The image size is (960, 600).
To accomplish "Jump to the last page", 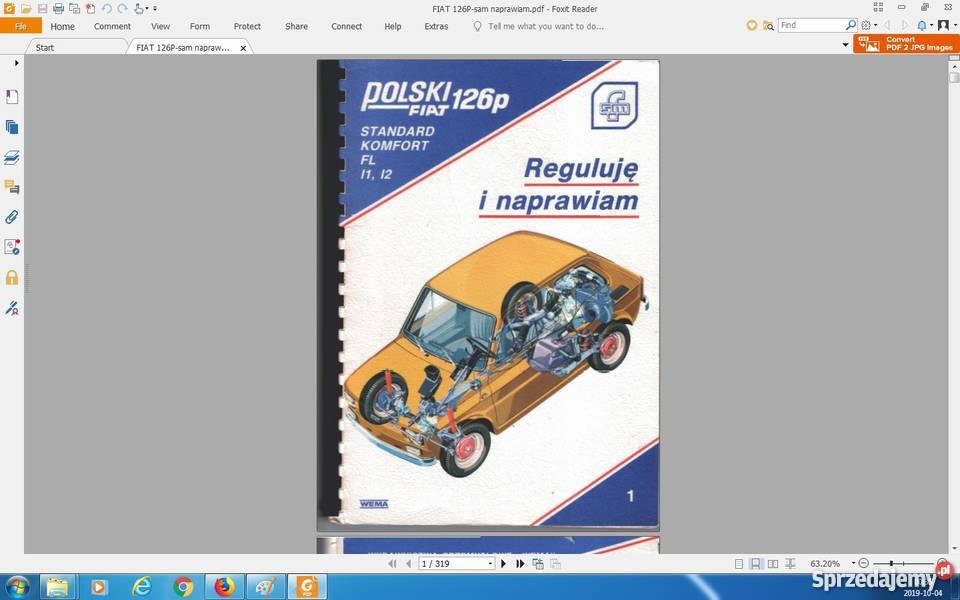I will tap(520, 564).
